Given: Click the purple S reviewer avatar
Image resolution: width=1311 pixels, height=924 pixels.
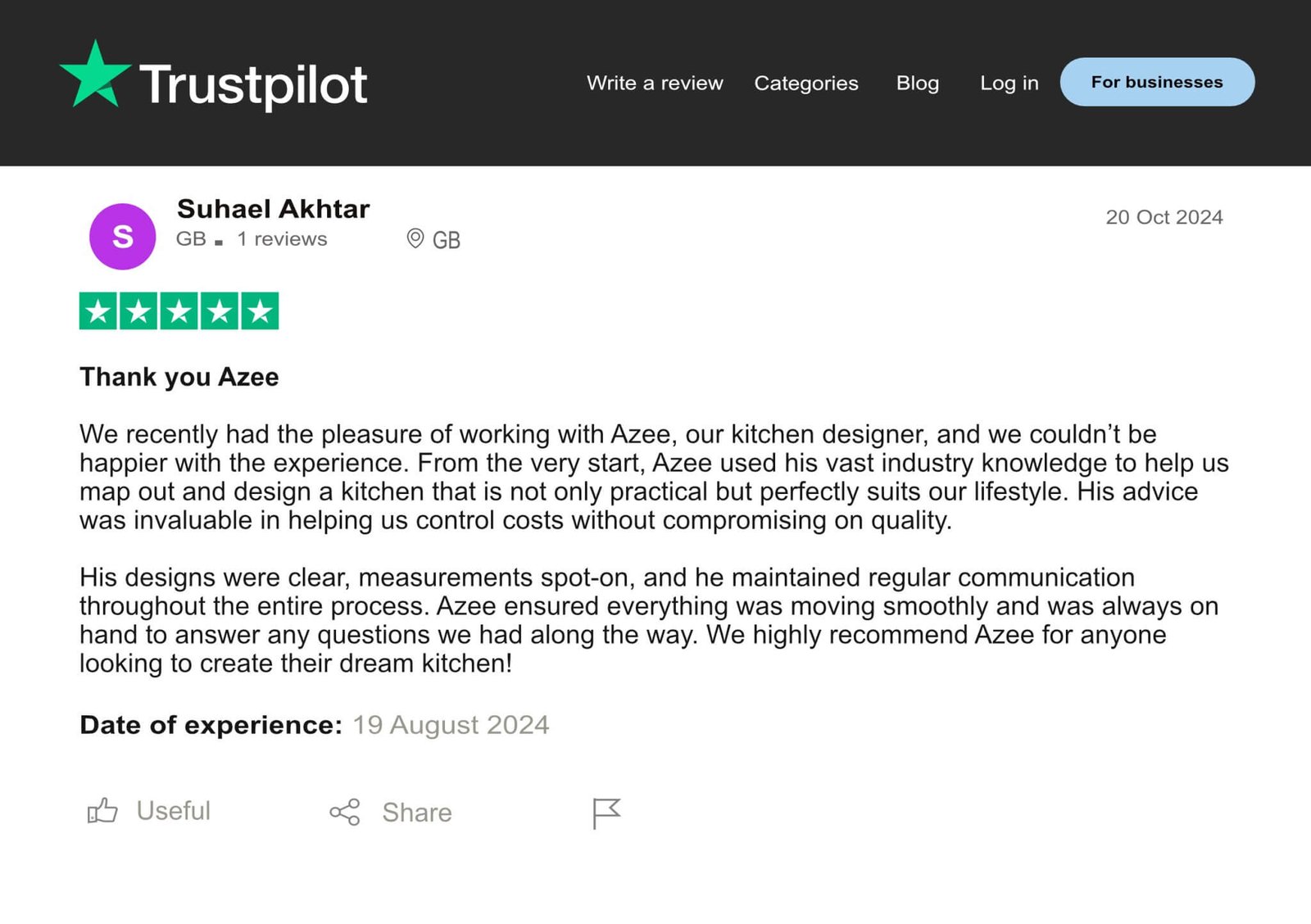Looking at the screenshot, I should pyautogui.click(x=122, y=237).
